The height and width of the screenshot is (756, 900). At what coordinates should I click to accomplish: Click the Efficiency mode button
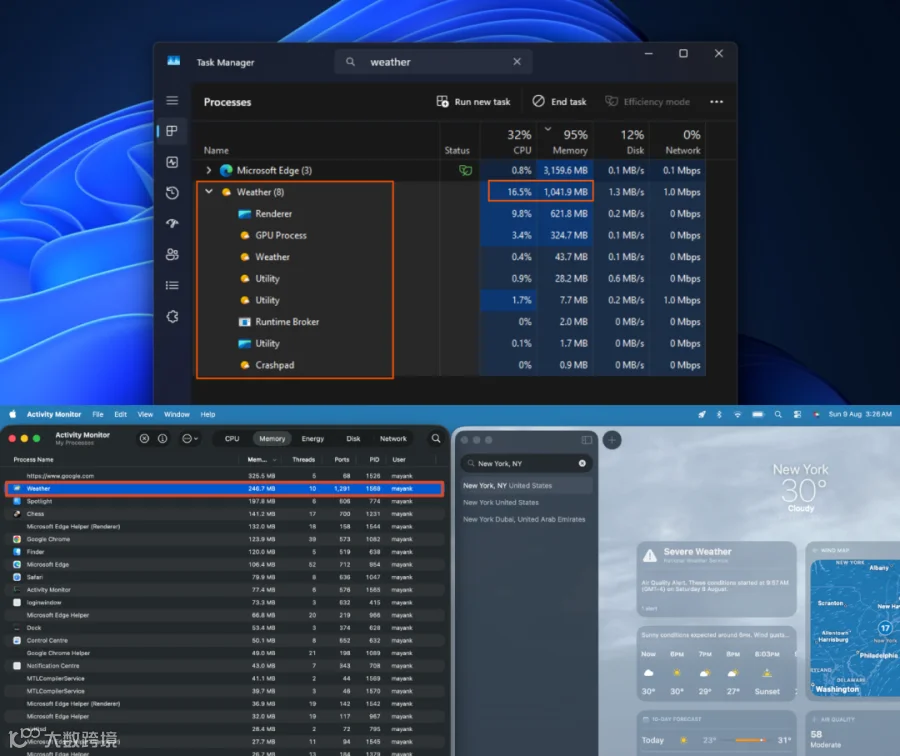pos(647,102)
